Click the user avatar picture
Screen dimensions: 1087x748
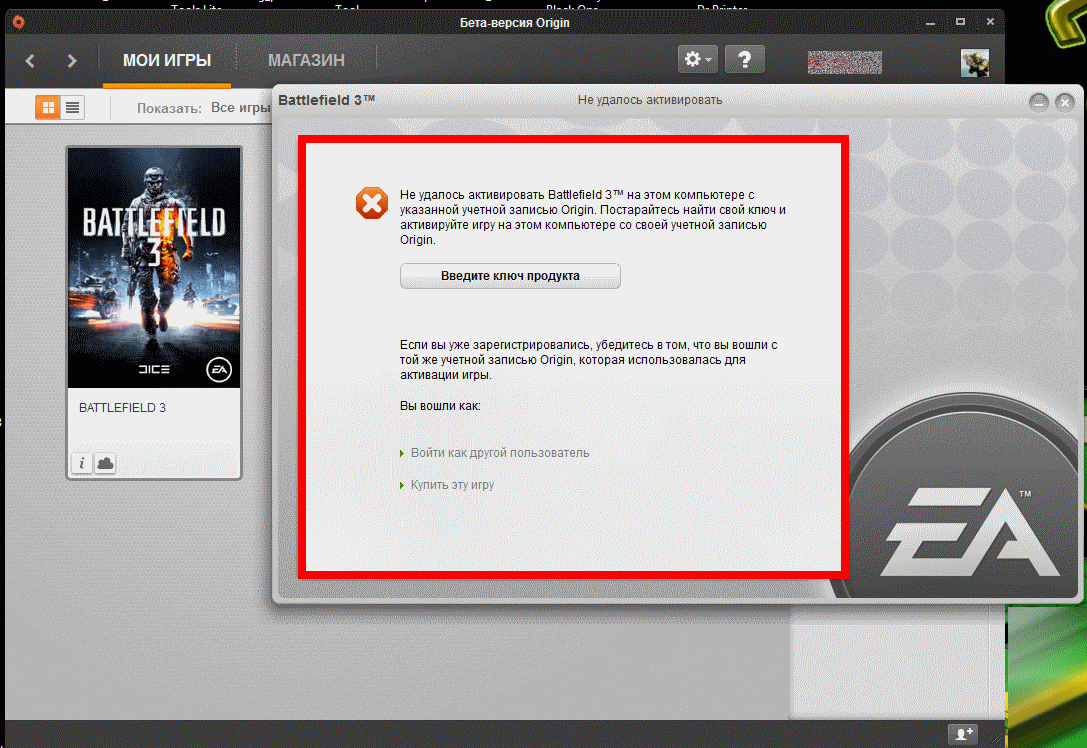click(975, 63)
